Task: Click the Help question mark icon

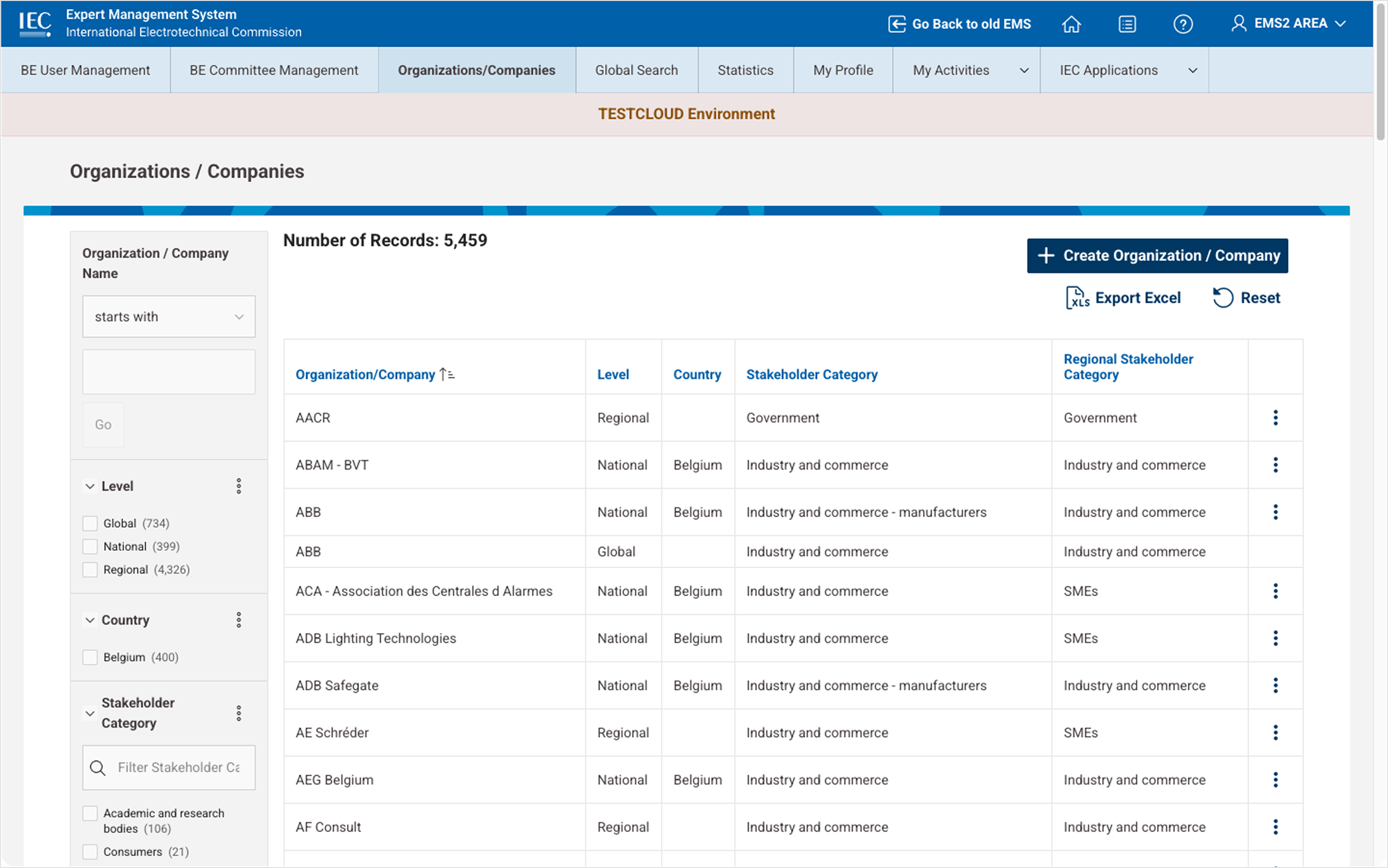Action: click(1183, 24)
